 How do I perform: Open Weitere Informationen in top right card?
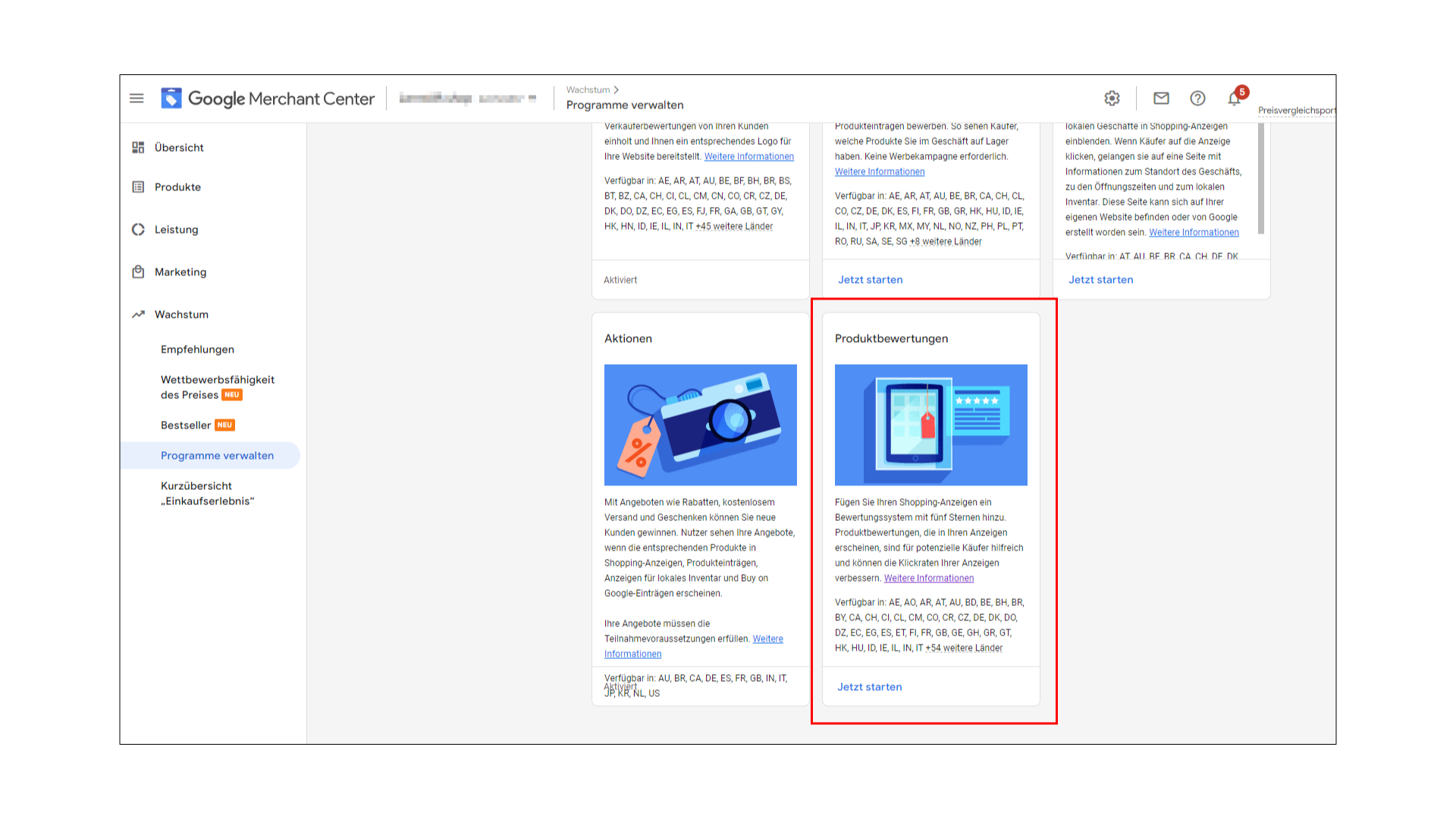[1194, 233]
